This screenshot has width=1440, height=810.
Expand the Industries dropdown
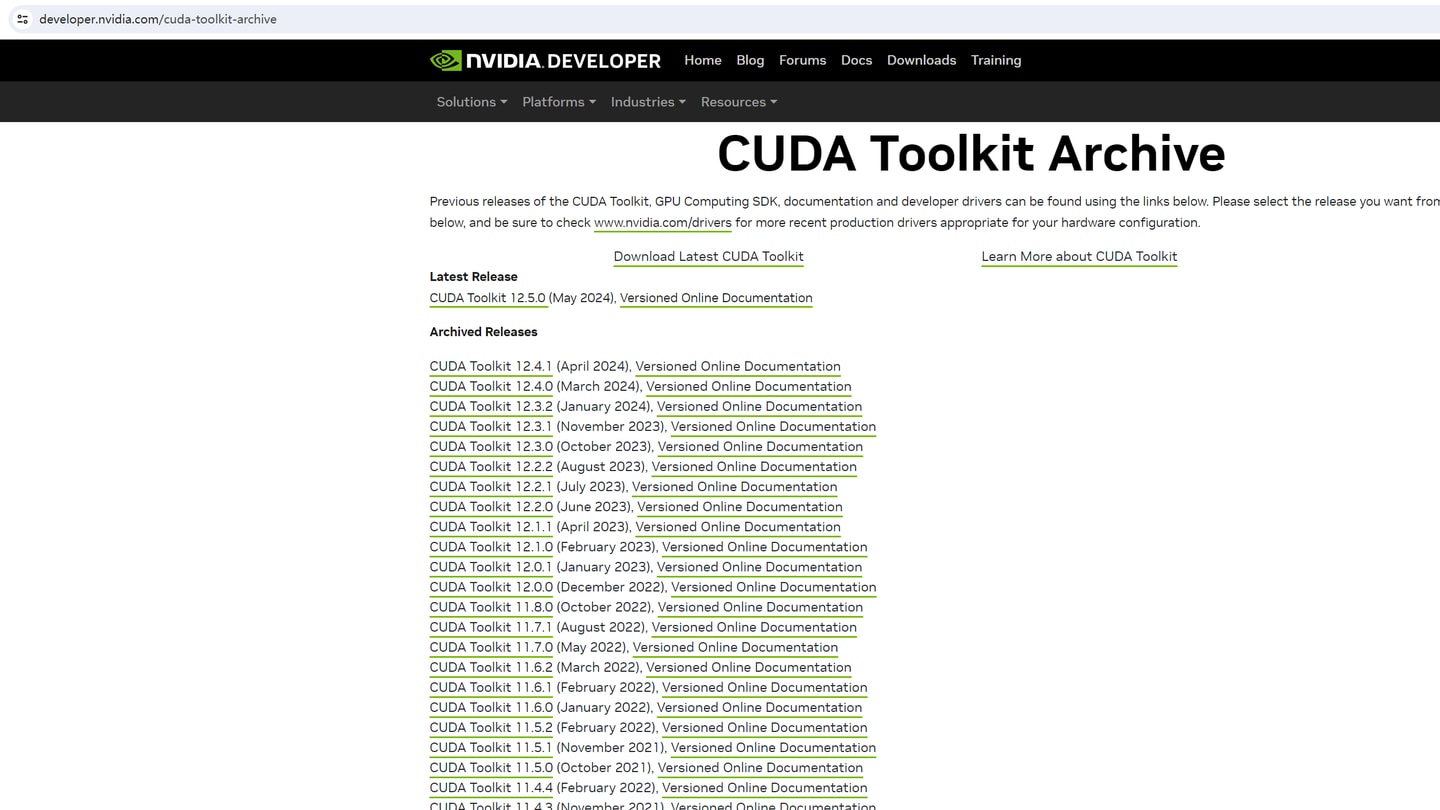click(648, 102)
